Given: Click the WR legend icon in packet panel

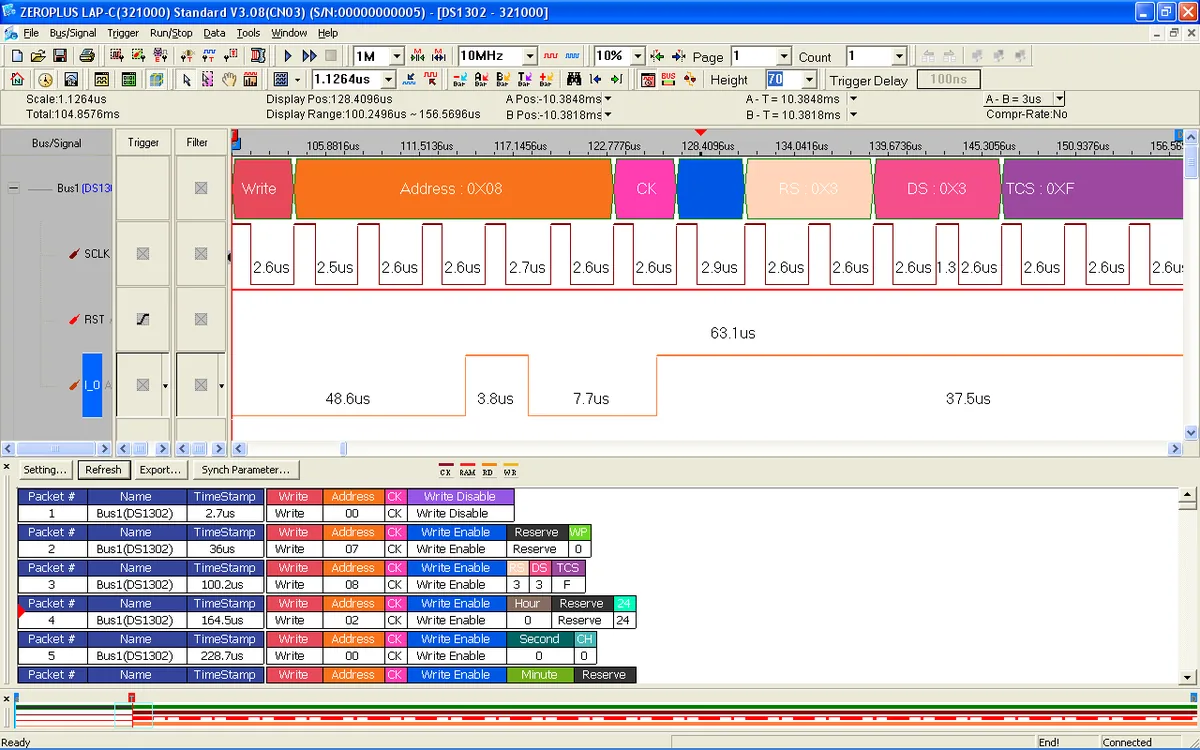Looking at the screenshot, I should point(510,470).
